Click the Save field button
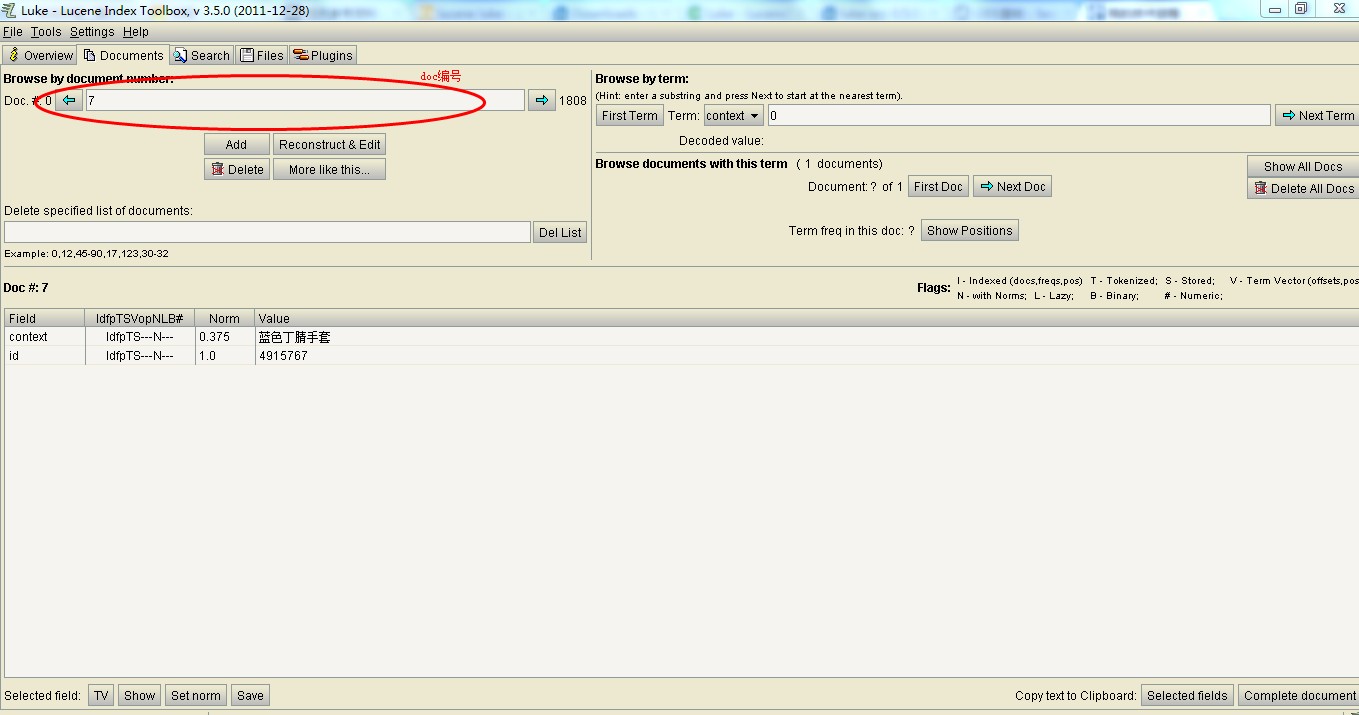Image resolution: width=1359 pixels, height=715 pixels. click(250, 695)
